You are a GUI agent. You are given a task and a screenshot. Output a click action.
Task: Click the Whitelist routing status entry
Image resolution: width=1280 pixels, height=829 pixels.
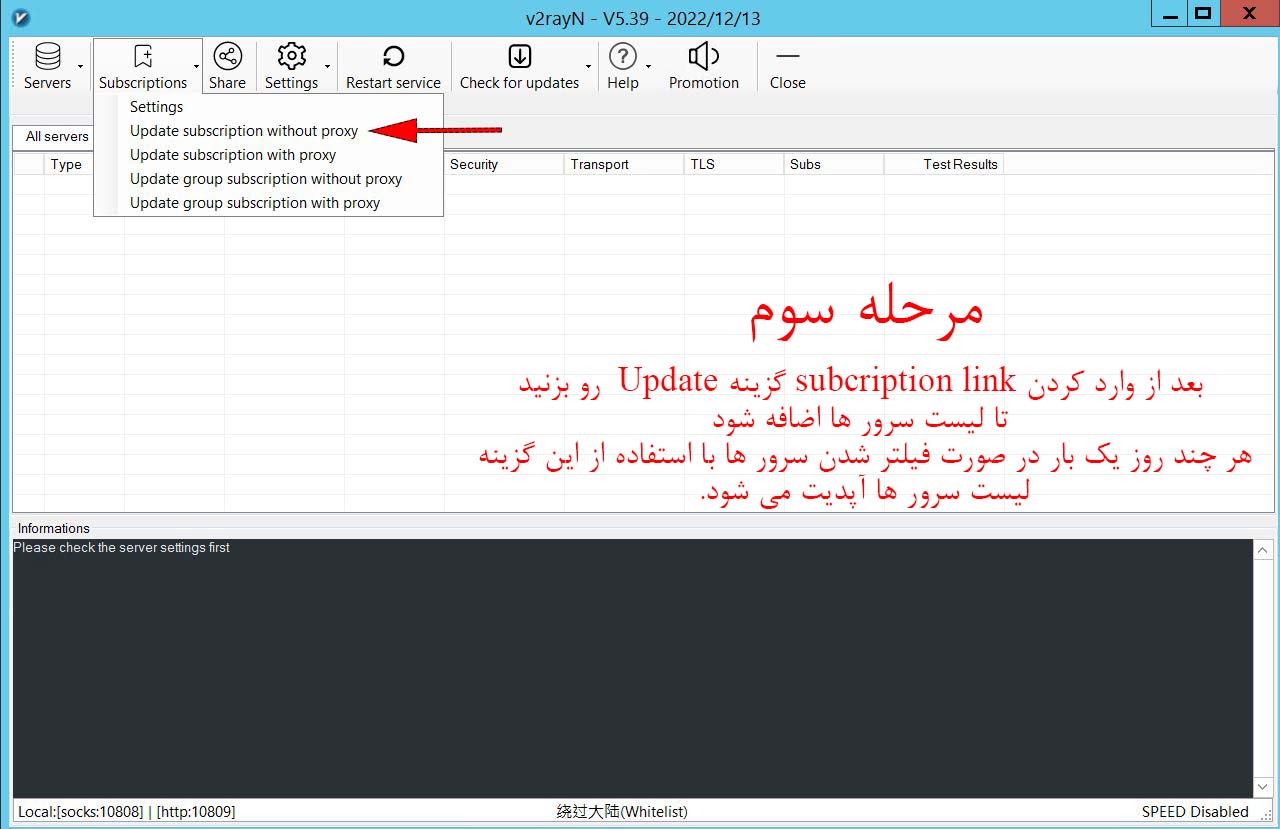pos(622,812)
